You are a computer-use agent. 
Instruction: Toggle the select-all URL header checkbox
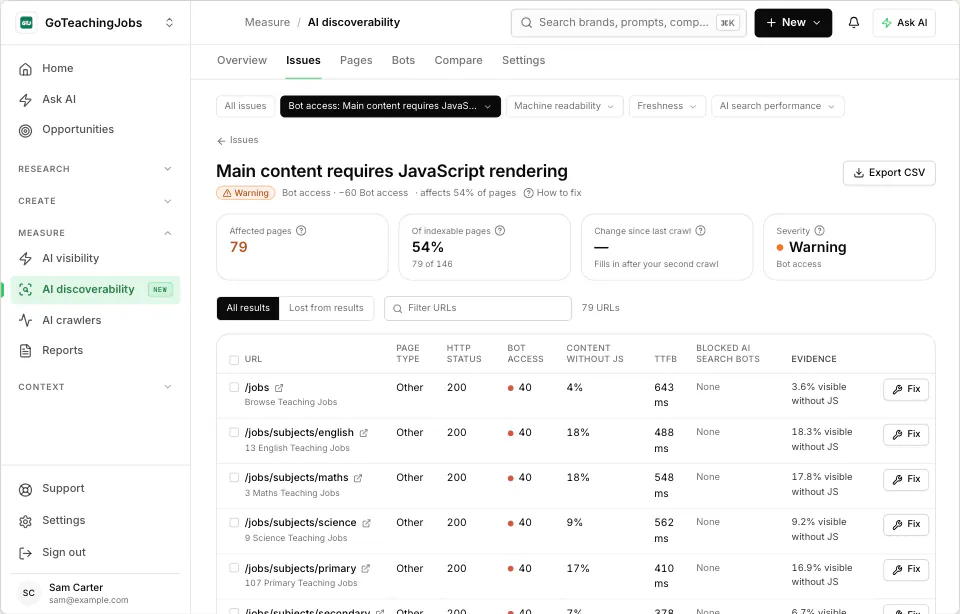click(x=234, y=360)
